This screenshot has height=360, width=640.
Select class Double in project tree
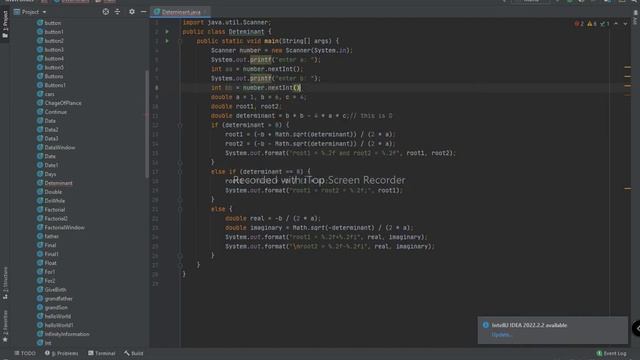click(x=49, y=192)
